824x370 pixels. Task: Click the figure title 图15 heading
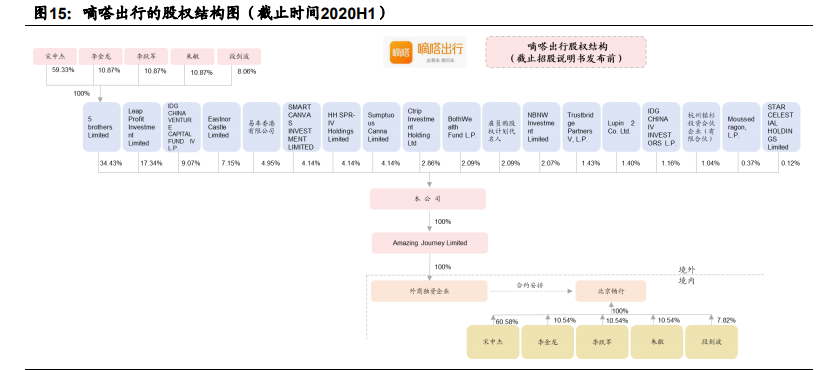210,13
